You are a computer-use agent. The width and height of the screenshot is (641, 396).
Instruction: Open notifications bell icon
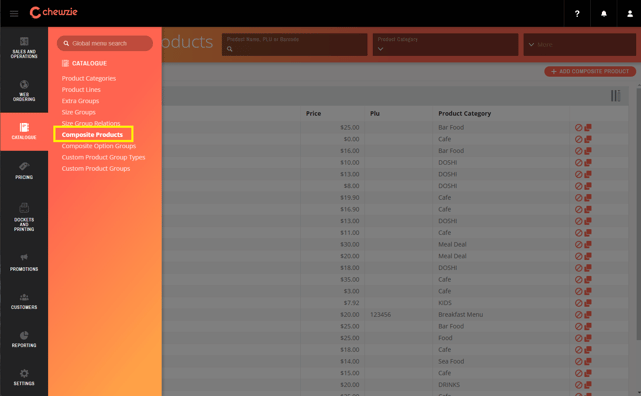click(603, 13)
